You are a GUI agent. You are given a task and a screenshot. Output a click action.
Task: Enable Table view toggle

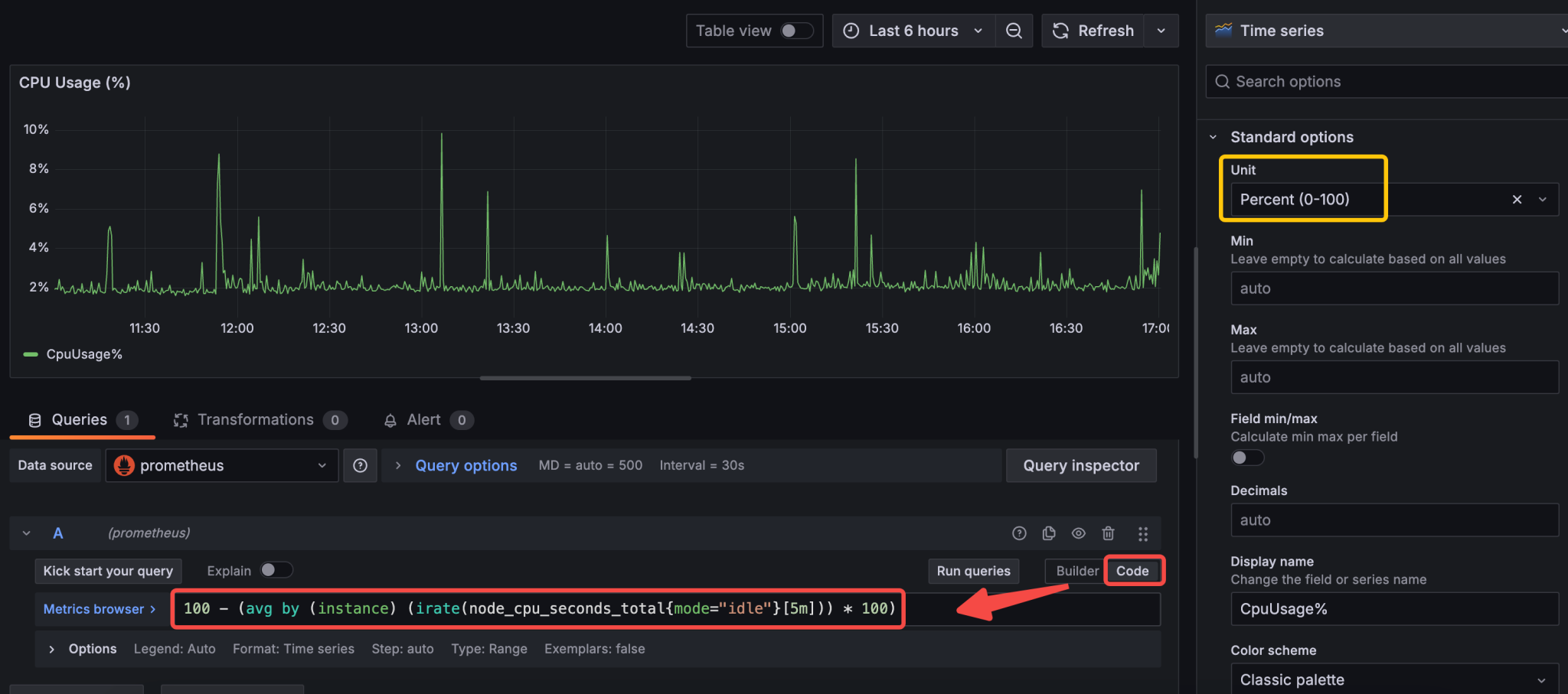click(796, 31)
